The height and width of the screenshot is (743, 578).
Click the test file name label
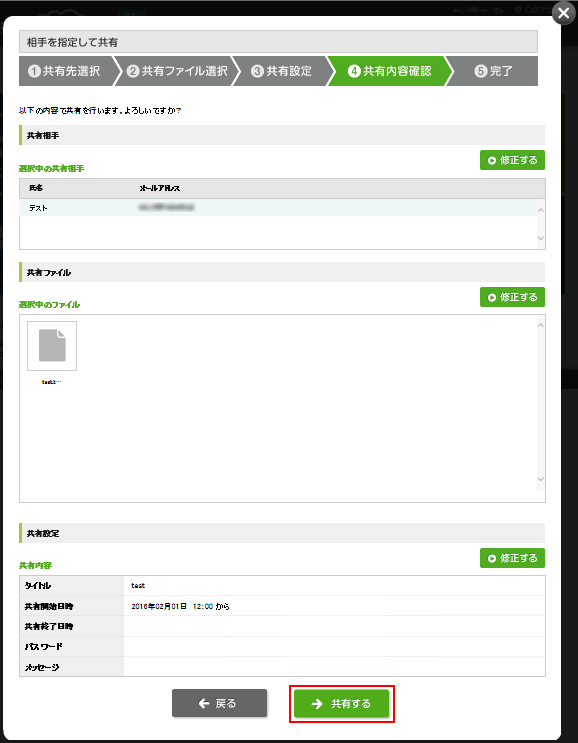pos(52,382)
